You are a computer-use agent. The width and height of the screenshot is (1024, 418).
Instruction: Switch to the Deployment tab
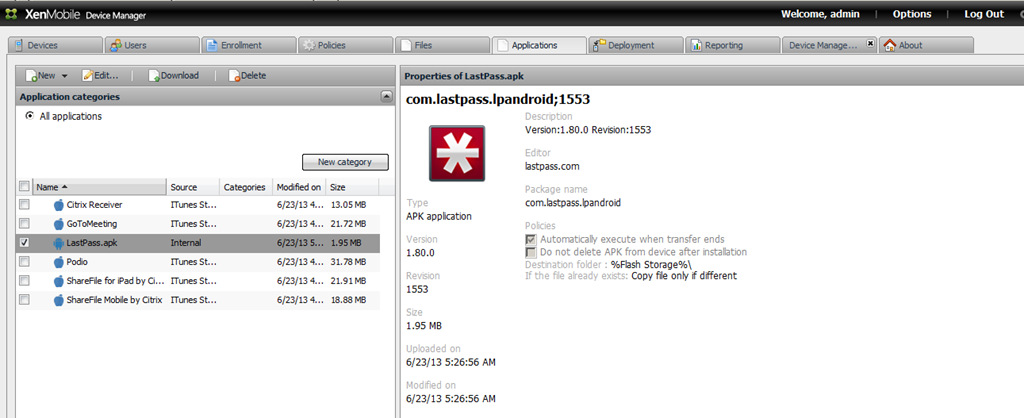click(x=630, y=45)
